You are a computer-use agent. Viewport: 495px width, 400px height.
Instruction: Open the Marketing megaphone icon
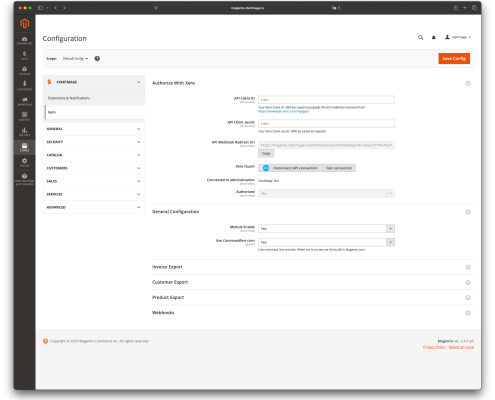click(x=24, y=101)
